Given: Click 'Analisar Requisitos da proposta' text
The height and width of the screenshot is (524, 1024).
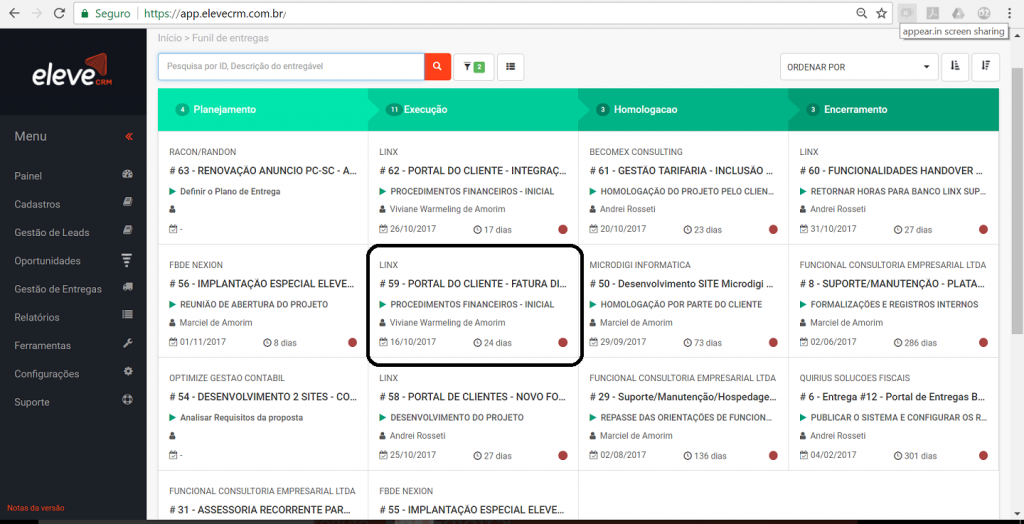Looking at the screenshot, I should (x=242, y=418).
